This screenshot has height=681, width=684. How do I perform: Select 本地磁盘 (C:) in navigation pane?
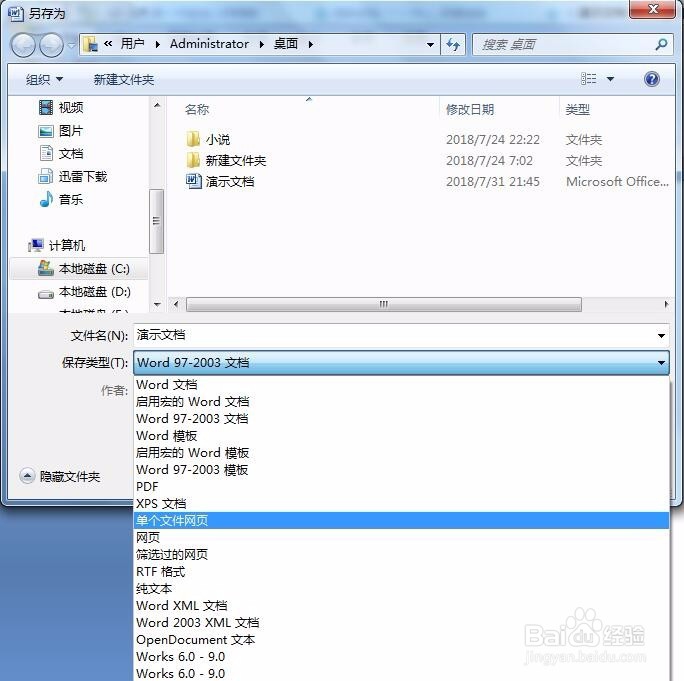coord(79,269)
